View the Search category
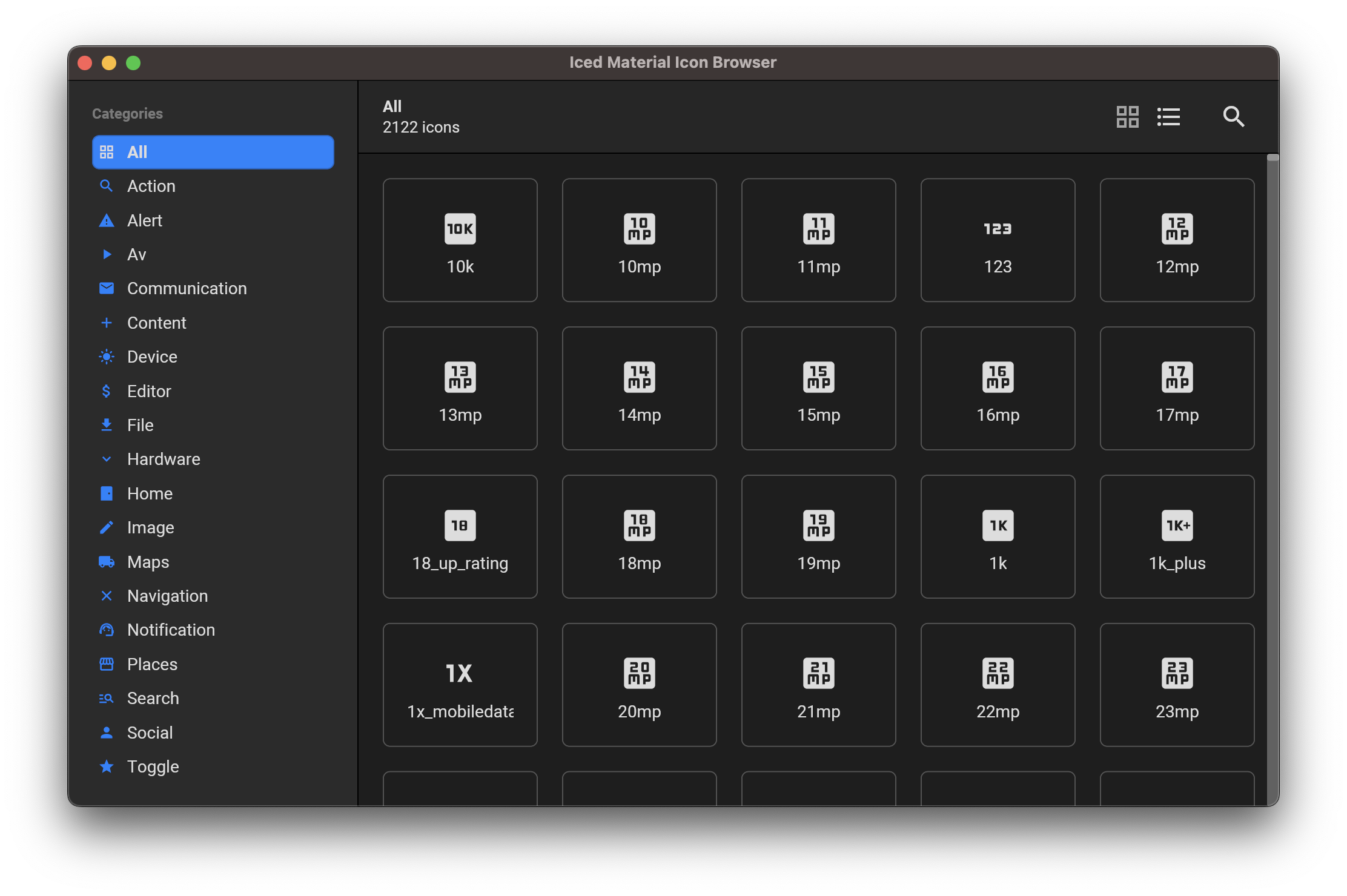Viewport: 1347px width, 896px height. pos(213,698)
